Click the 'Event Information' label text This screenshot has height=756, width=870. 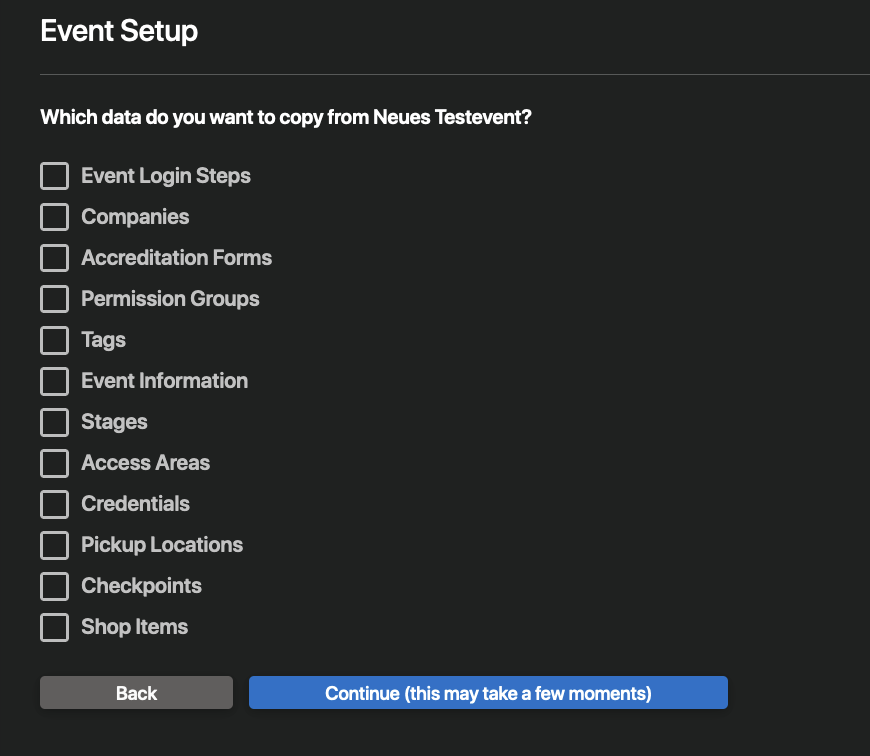[164, 381]
